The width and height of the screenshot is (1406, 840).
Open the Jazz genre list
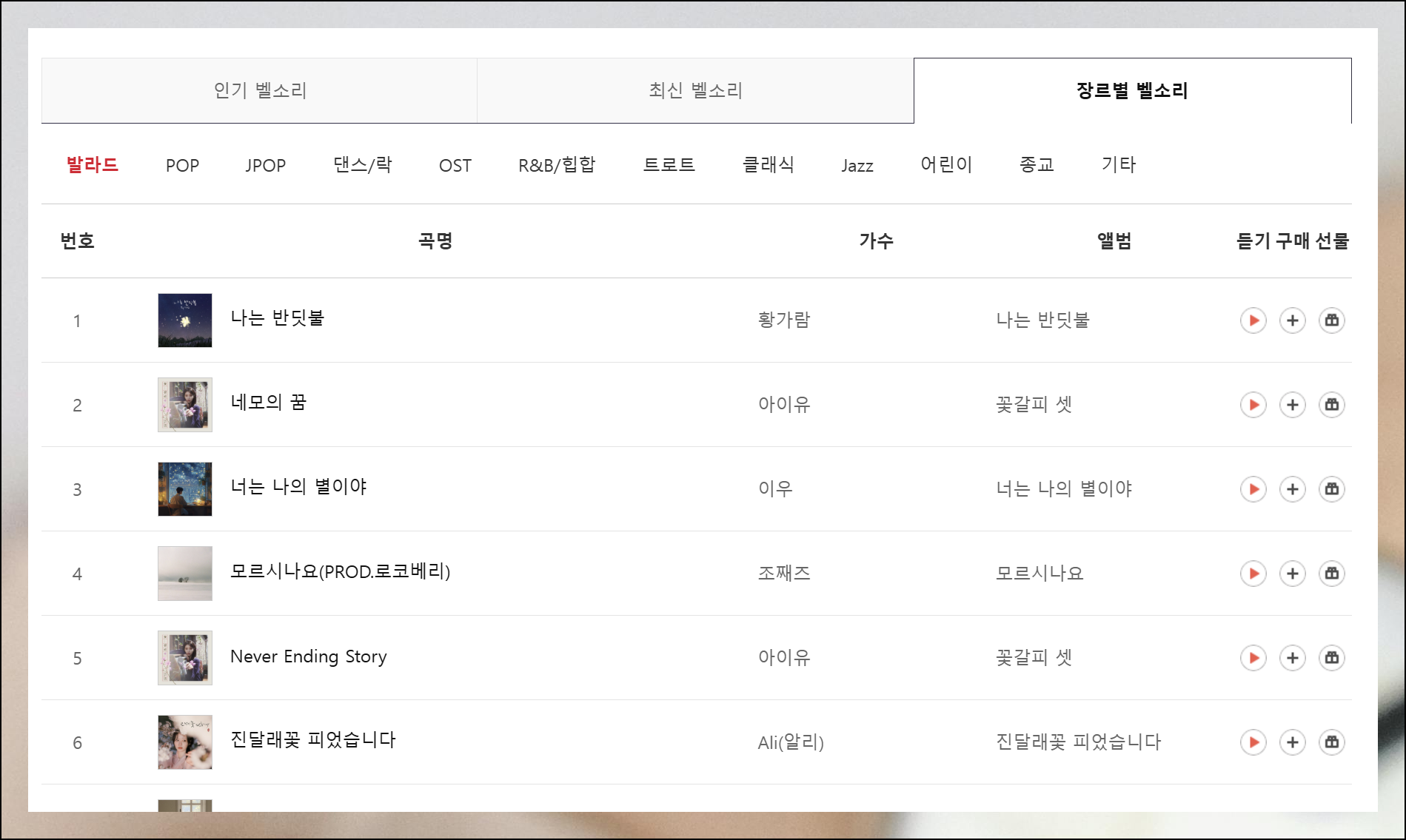click(857, 166)
